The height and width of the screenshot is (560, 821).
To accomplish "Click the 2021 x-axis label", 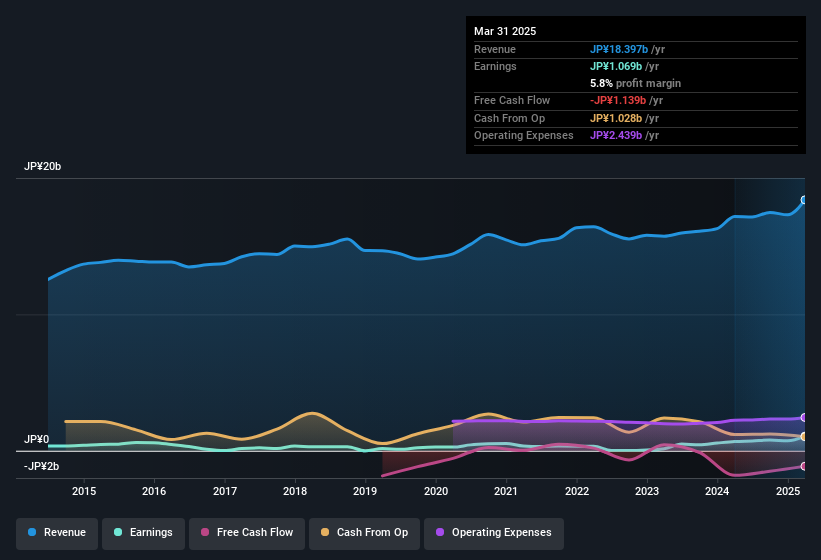I will tap(506, 491).
